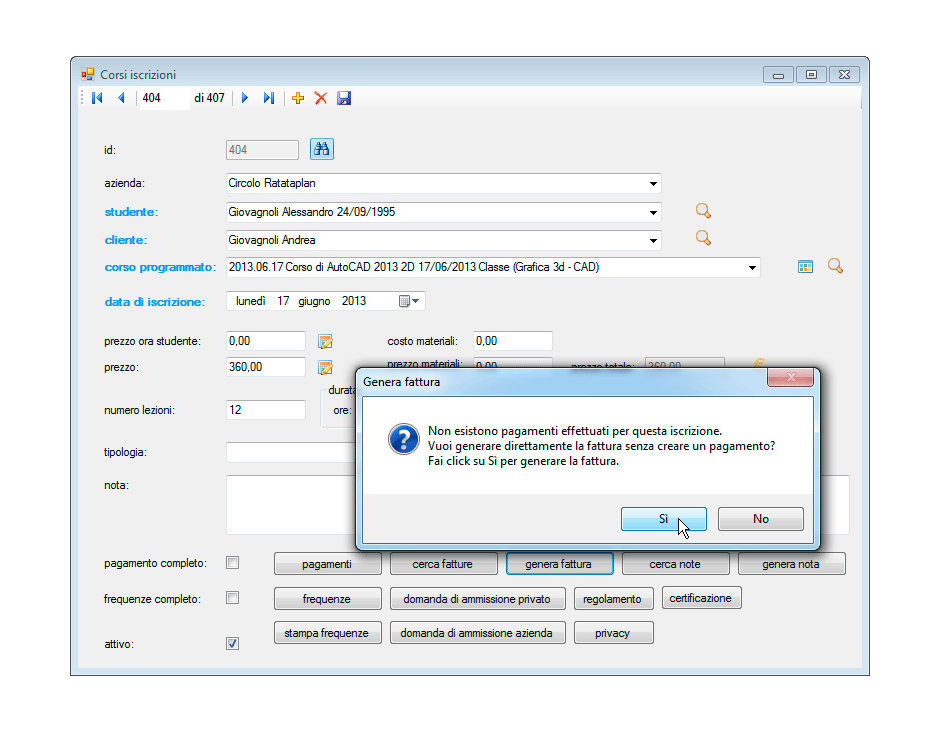This screenshot has height=732, width=940.
Task: Click cerca fatture button
Action: (444, 564)
